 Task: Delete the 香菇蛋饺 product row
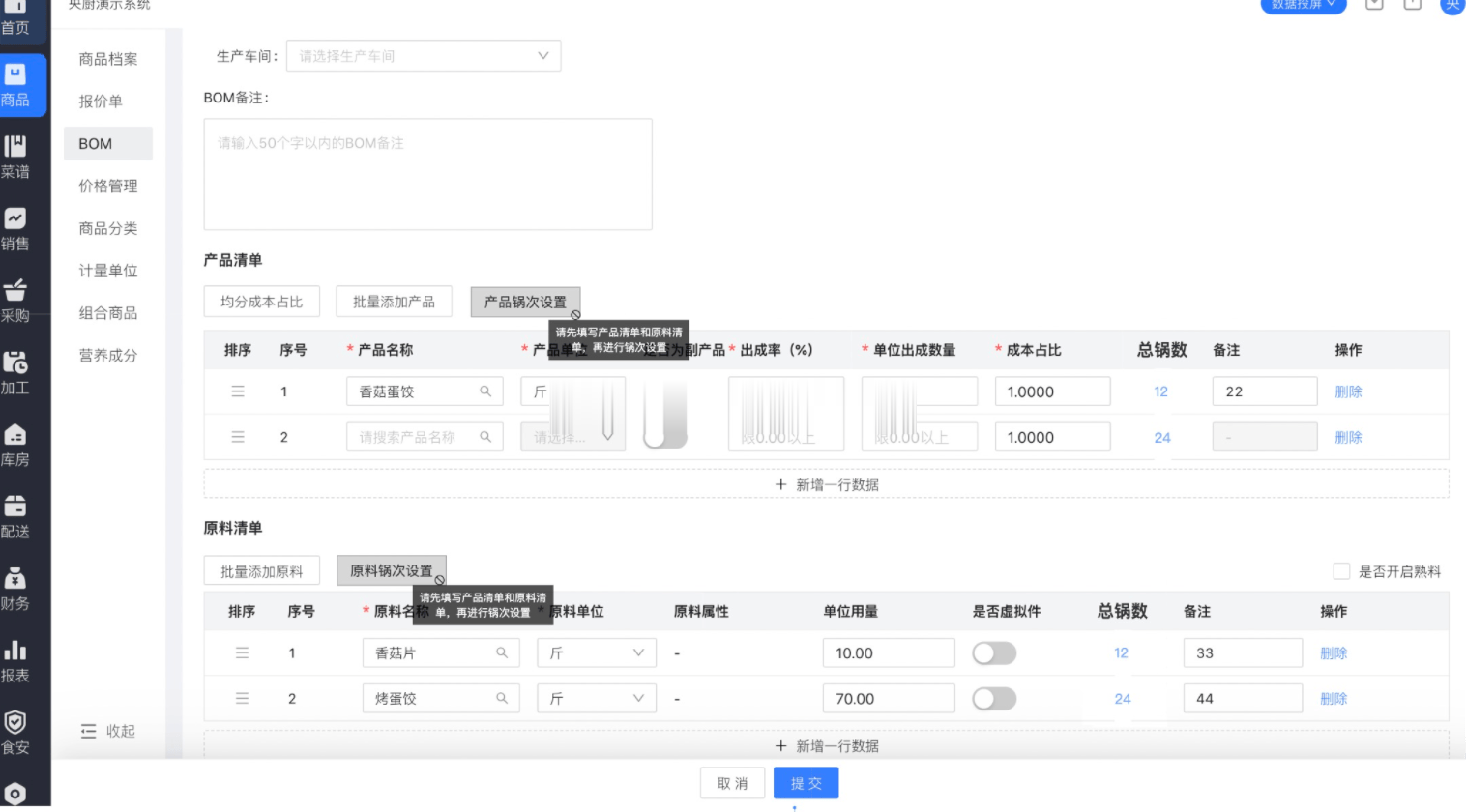1348,391
